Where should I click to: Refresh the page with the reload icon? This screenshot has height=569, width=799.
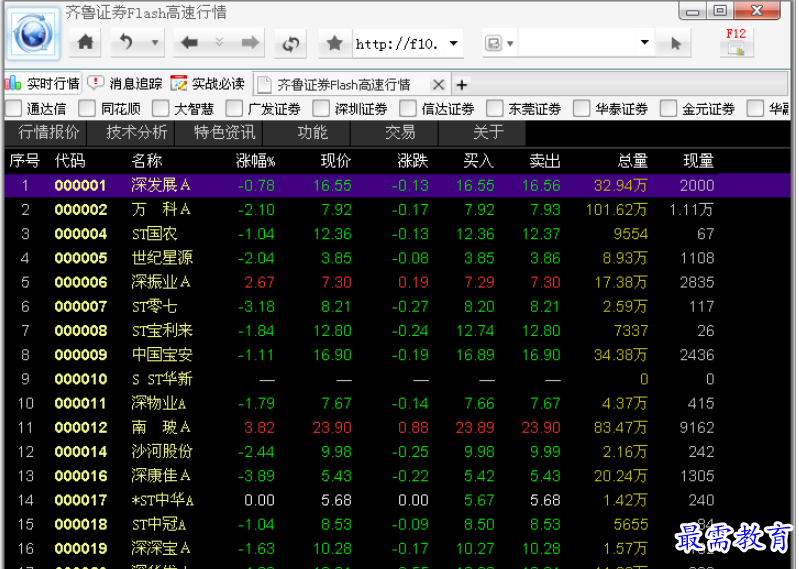pos(291,43)
